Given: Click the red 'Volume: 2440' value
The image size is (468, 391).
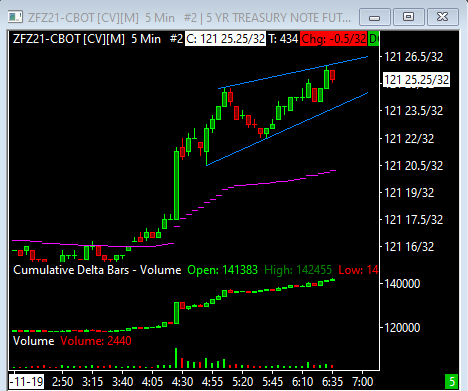Looking at the screenshot, I should tap(96, 341).
